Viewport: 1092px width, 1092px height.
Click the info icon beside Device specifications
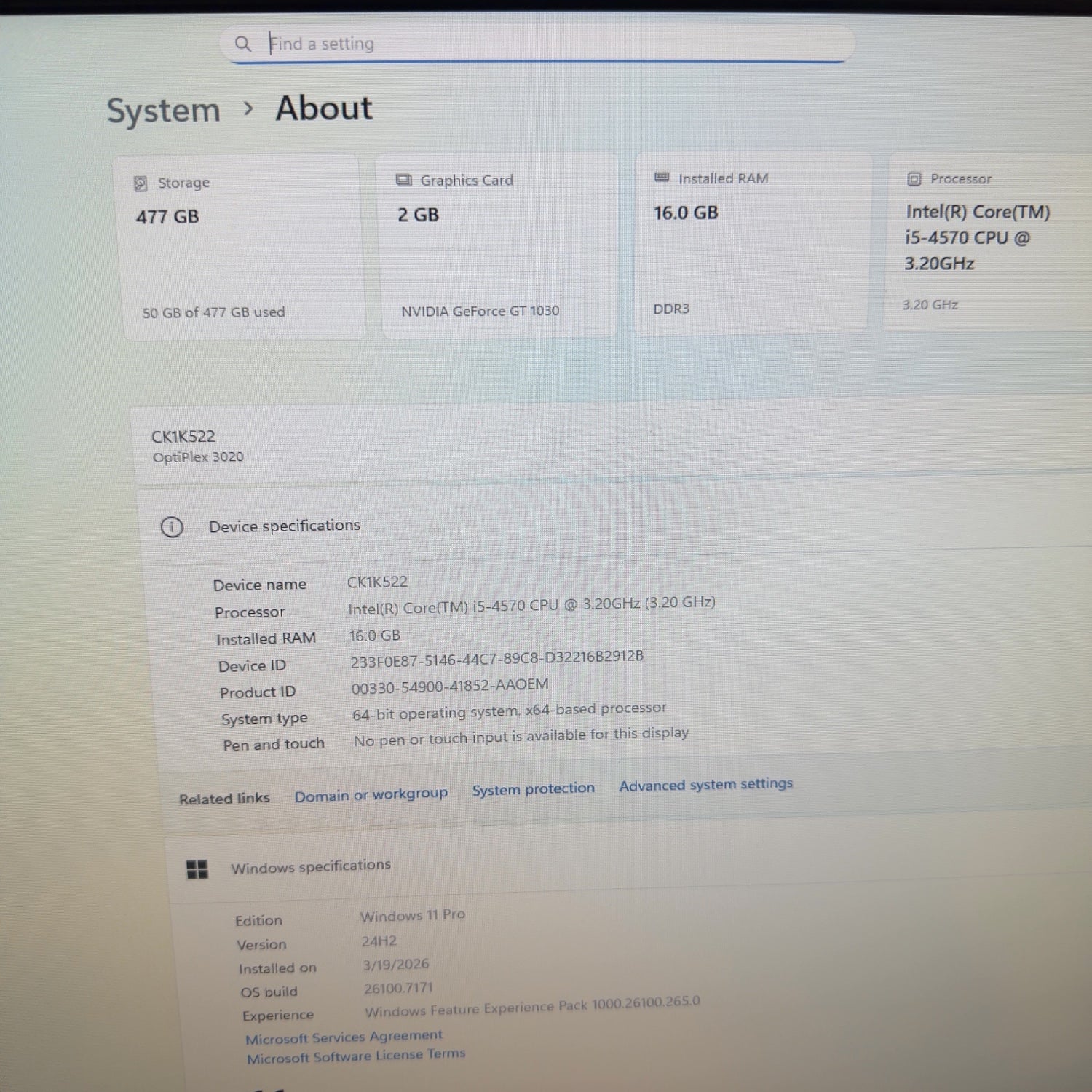[172, 526]
